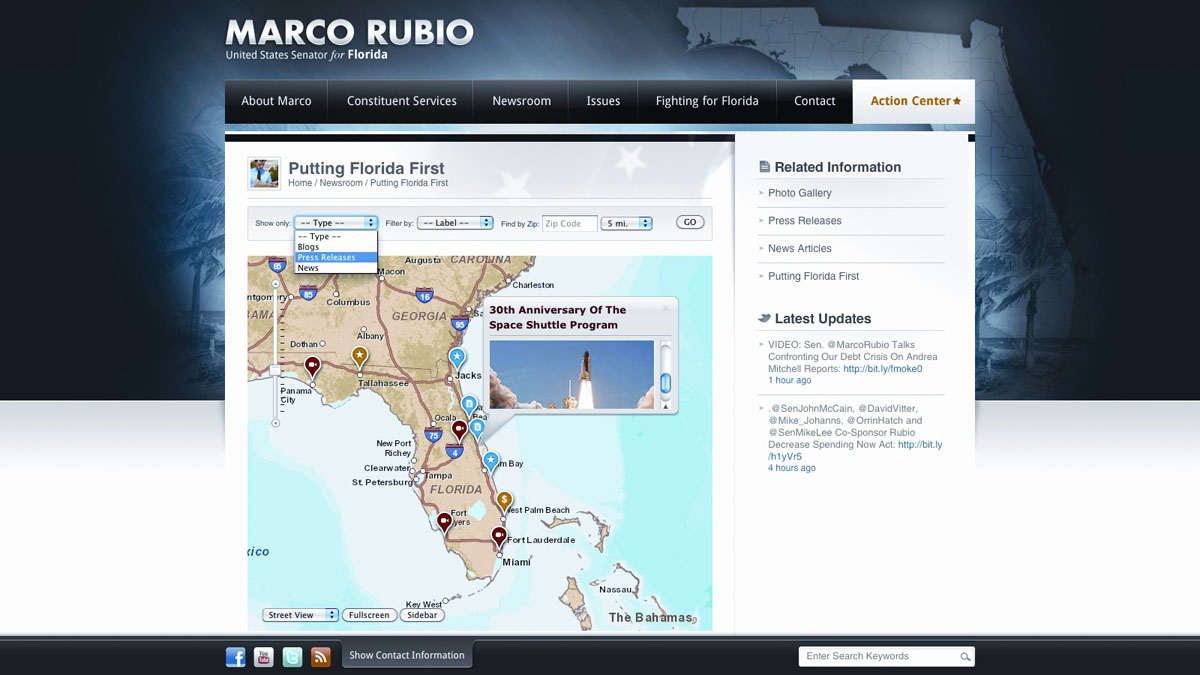Open the bit.ly/fmoke0 link

point(882,369)
